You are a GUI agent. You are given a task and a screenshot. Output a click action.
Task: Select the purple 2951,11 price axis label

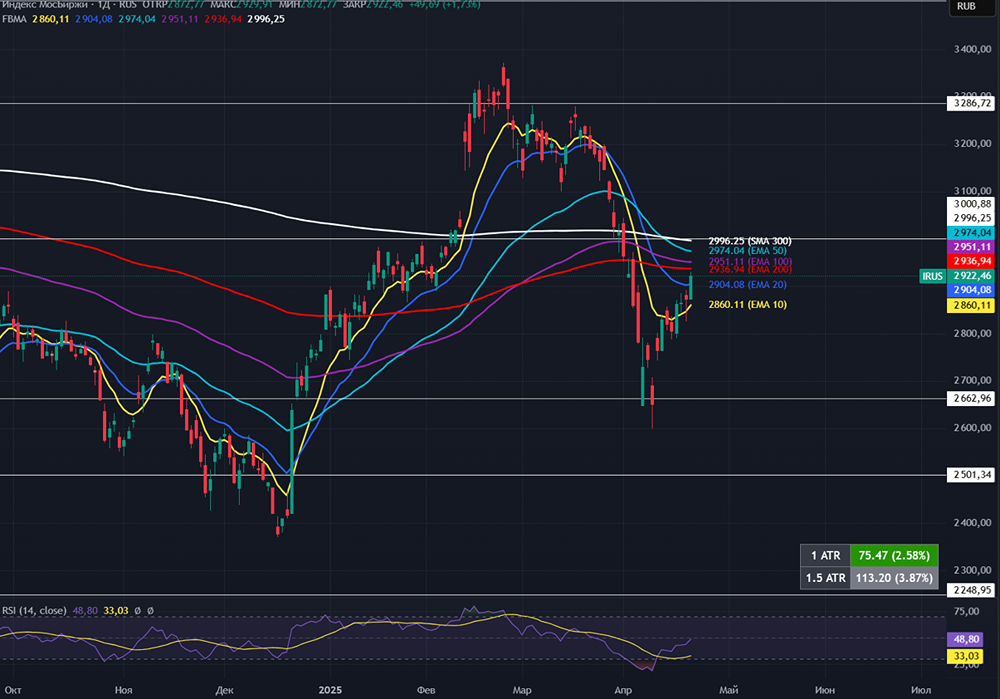(x=971, y=247)
